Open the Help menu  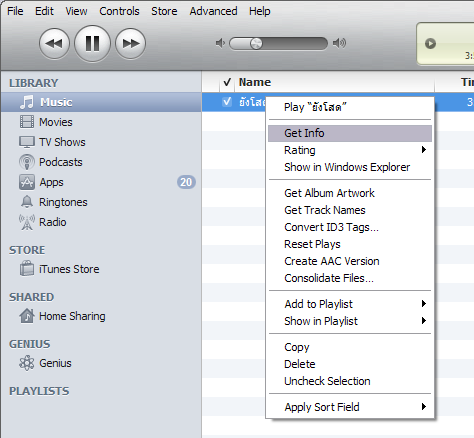point(260,11)
